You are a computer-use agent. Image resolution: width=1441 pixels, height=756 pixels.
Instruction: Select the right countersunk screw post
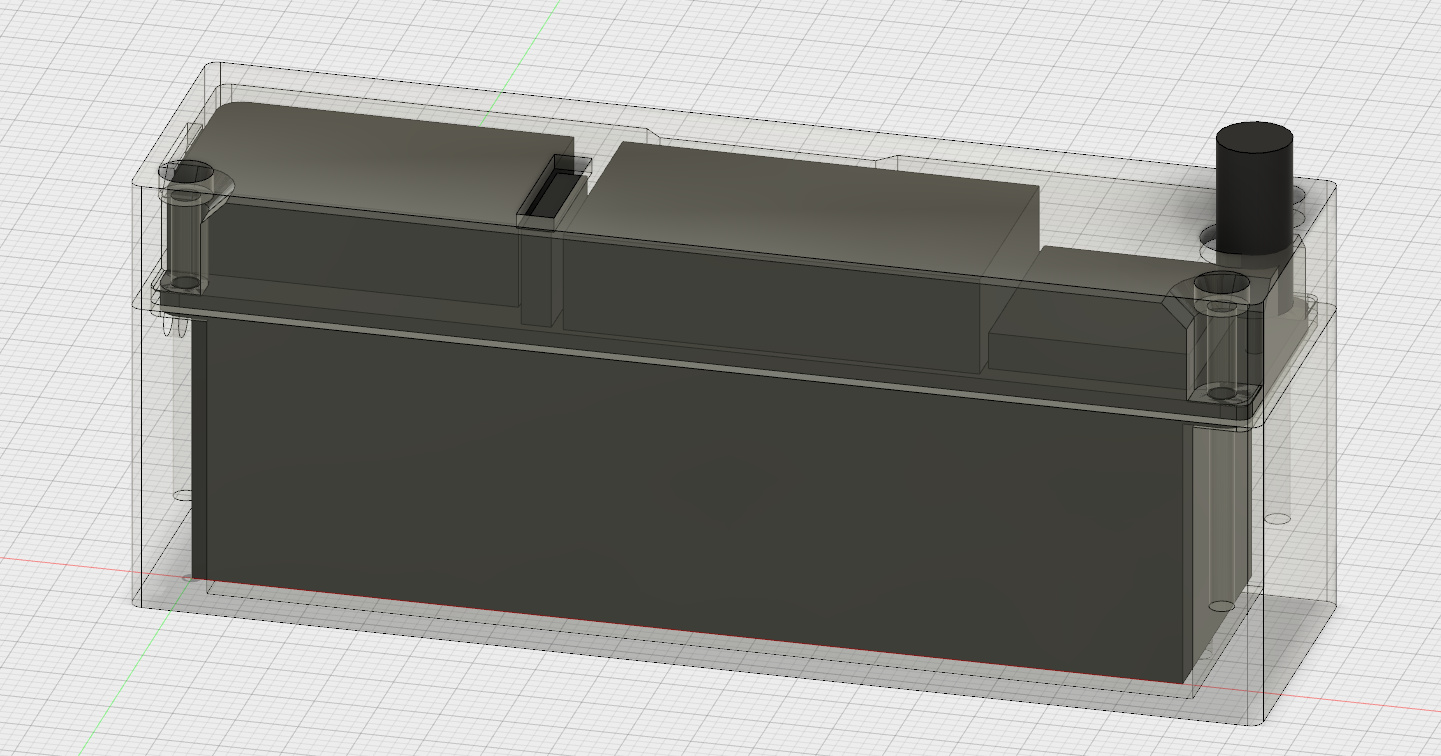coord(1223,336)
